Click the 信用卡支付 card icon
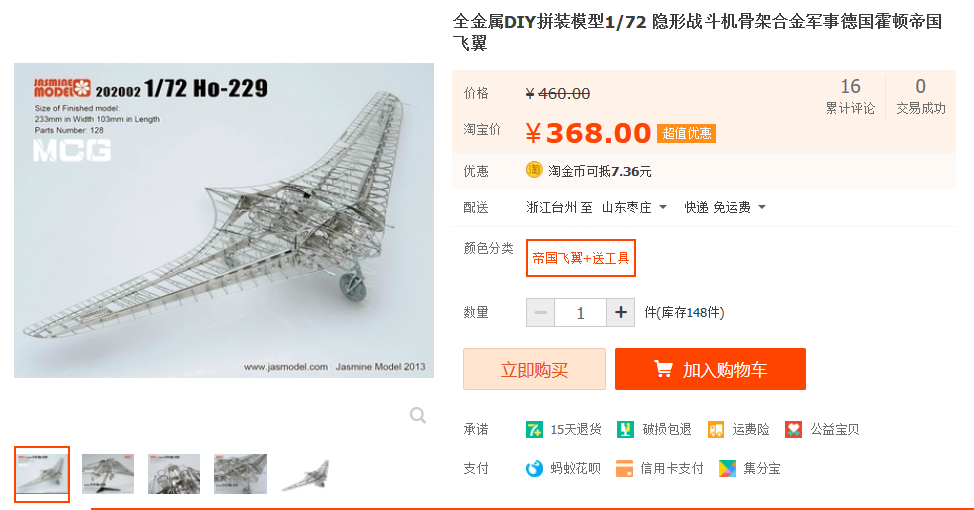The height and width of the screenshot is (510, 974). (x=624, y=468)
